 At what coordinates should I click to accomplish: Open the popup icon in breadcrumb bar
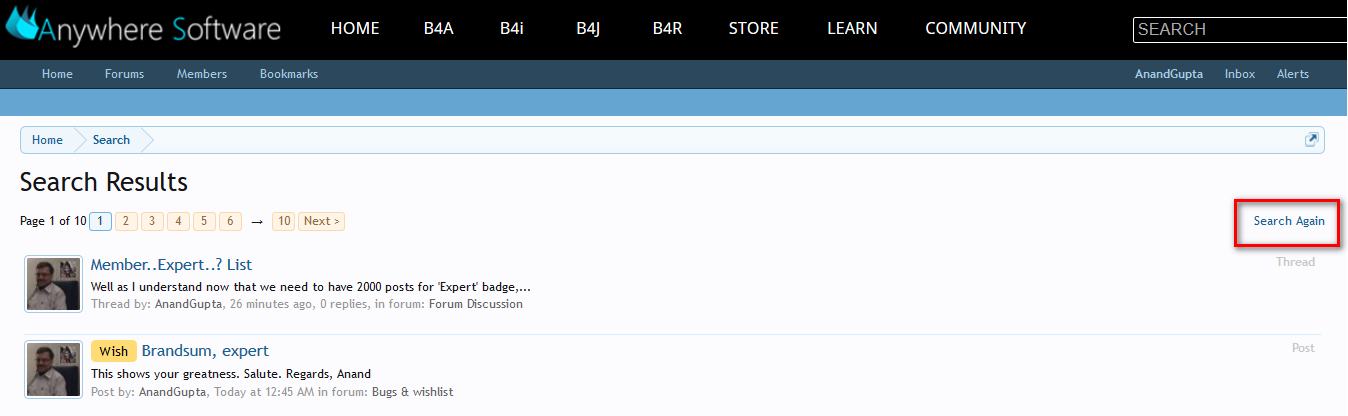click(1311, 140)
